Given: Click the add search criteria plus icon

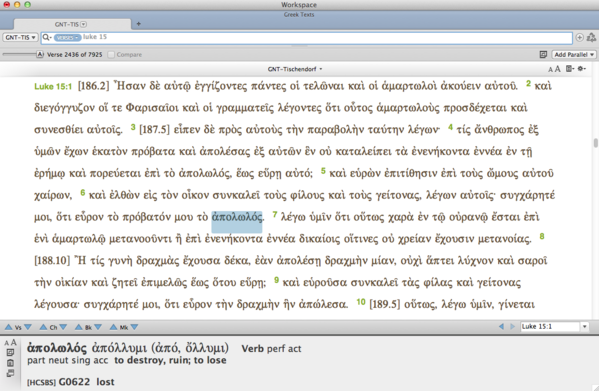Looking at the screenshot, I should tap(580, 37).
